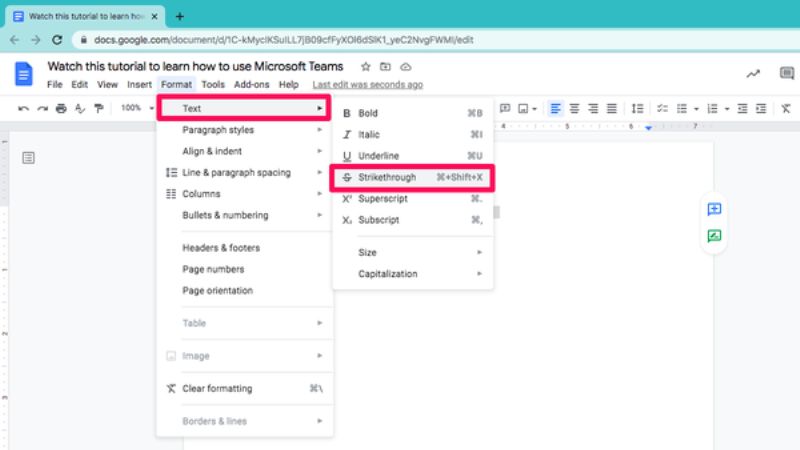Choose Strikethrough formatting
The height and width of the screenshot is (450, 800).
(x=412, y=178)
